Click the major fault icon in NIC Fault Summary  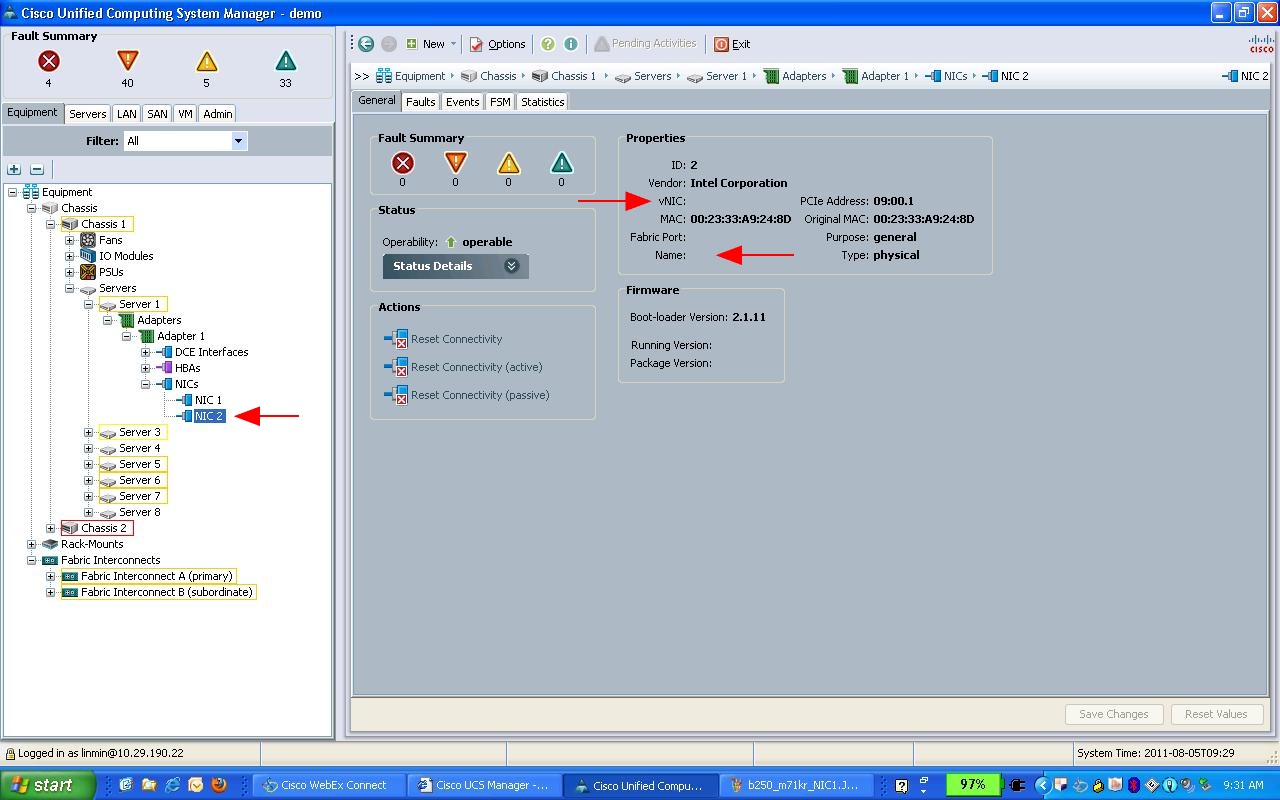pos(455,163)
